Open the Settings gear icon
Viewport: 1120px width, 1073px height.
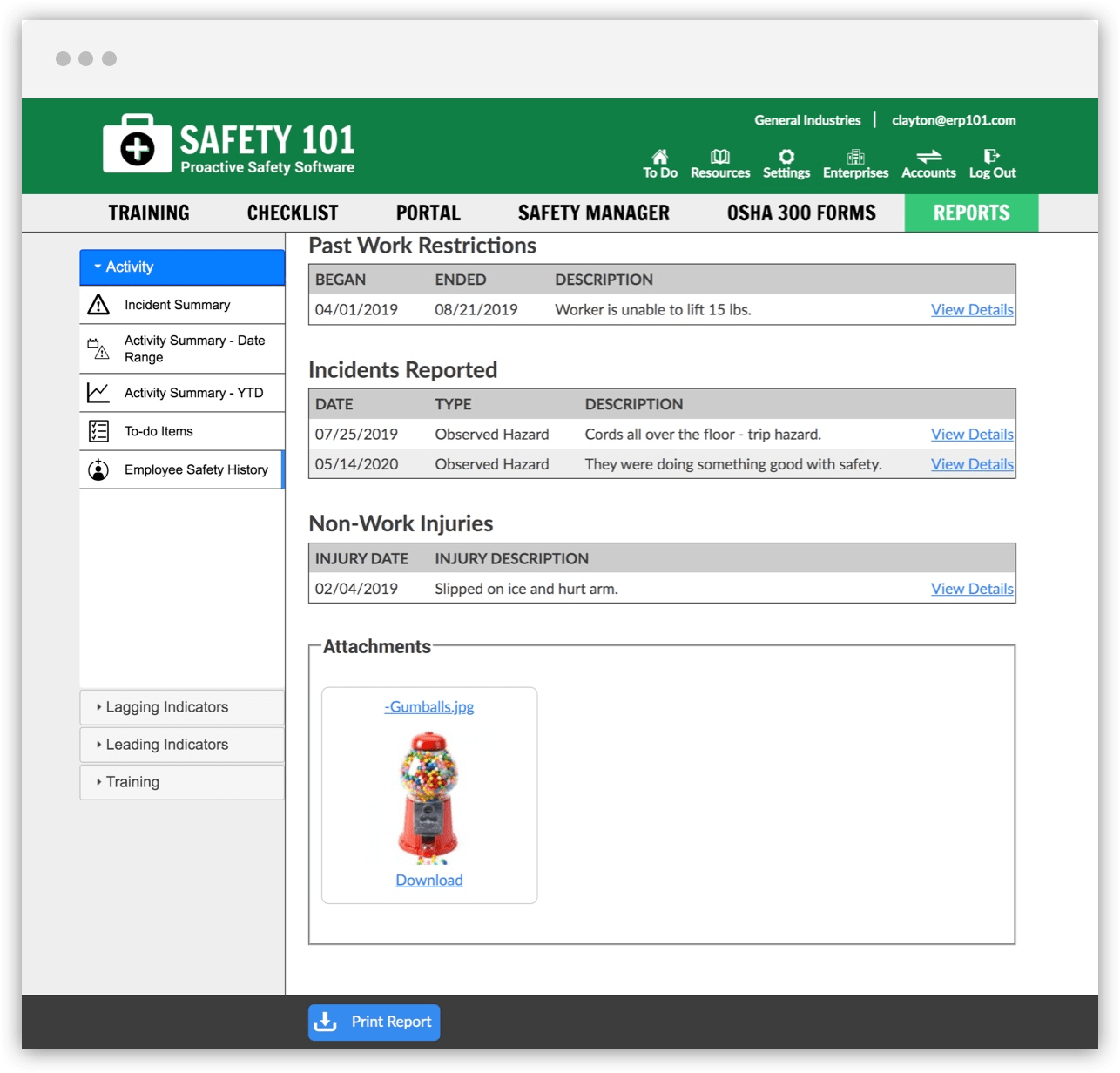[x=786, y=157]
